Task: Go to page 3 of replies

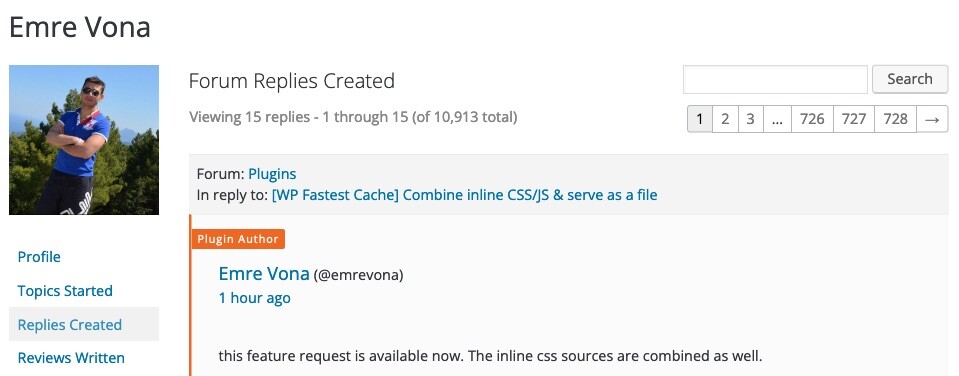Action: [x=750, y=119]
